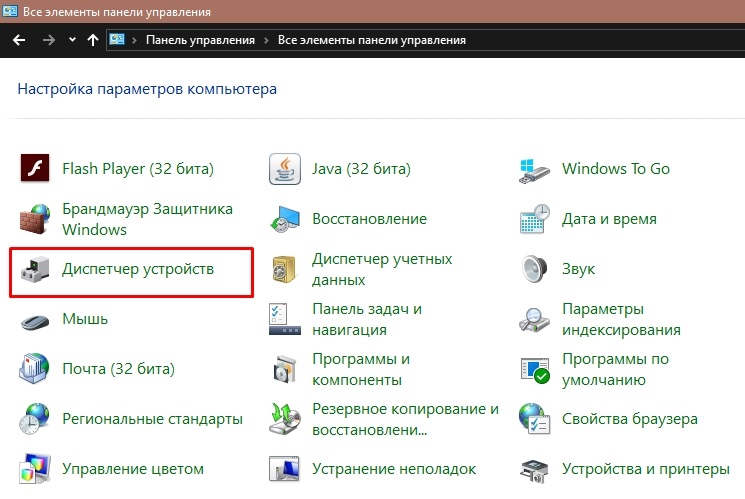The image size is (745, 499).
Task: Open Устройства и принтеры link
Action: pos(646,469)
